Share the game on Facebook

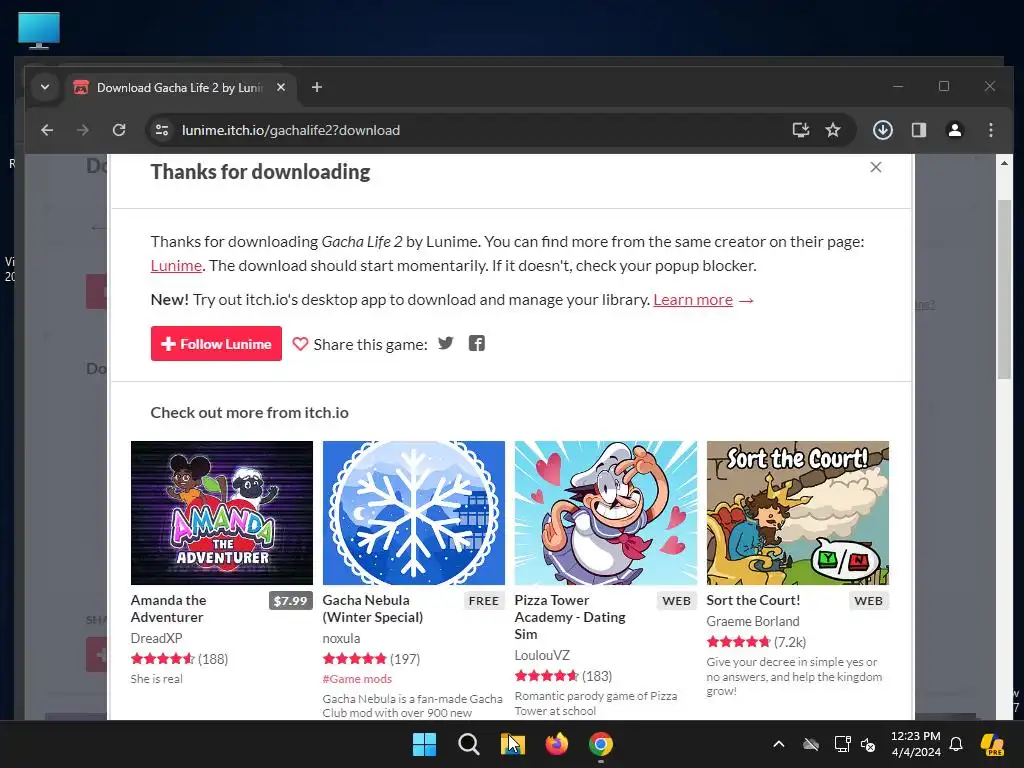[x=477, y=344]
